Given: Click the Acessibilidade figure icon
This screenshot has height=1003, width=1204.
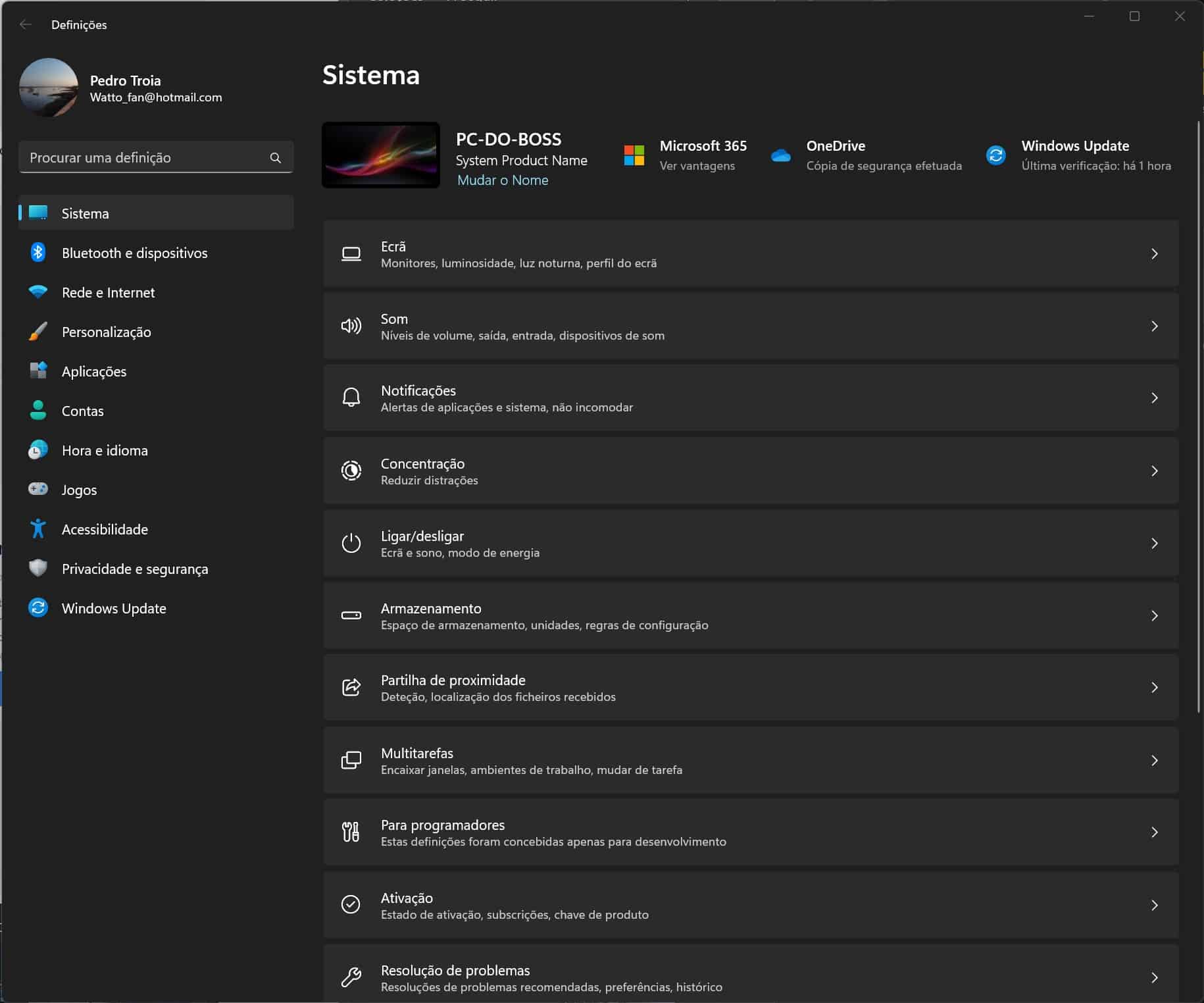Looking at the screenshot, I should (x=38, y=528).
